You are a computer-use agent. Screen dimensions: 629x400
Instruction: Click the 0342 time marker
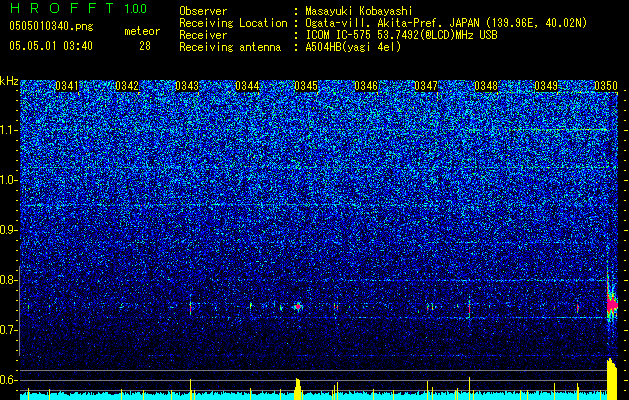[x=127, y=86]
